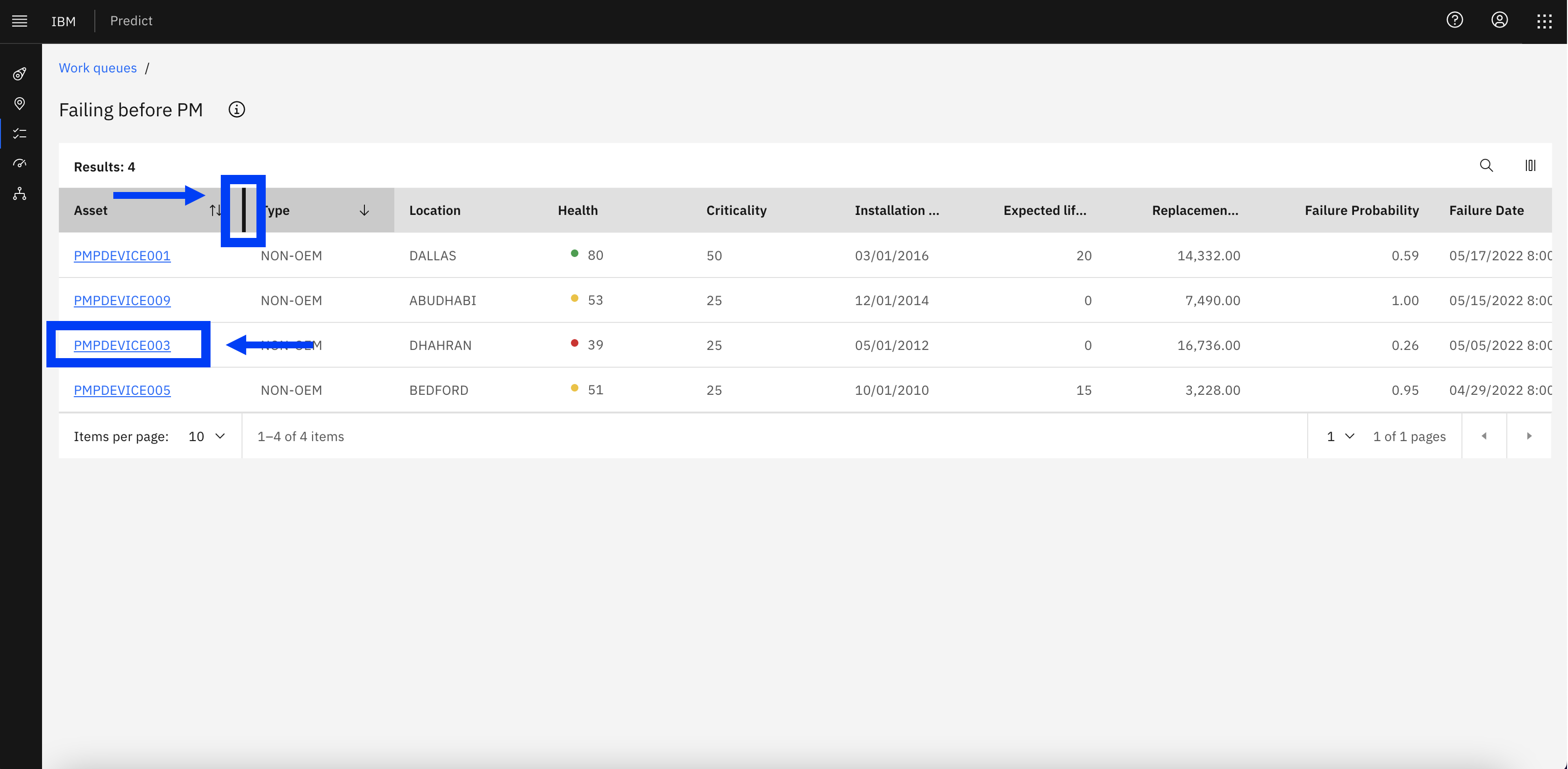The width and height of the screenshot is (1568, 769).
Task: Click failure probability 0.26
Action: point(1405,345)
